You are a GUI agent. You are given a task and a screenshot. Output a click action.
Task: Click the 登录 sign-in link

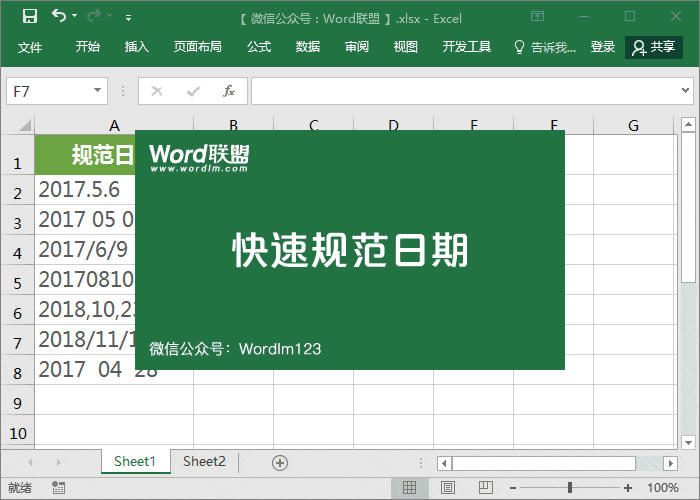click(603, 47)
